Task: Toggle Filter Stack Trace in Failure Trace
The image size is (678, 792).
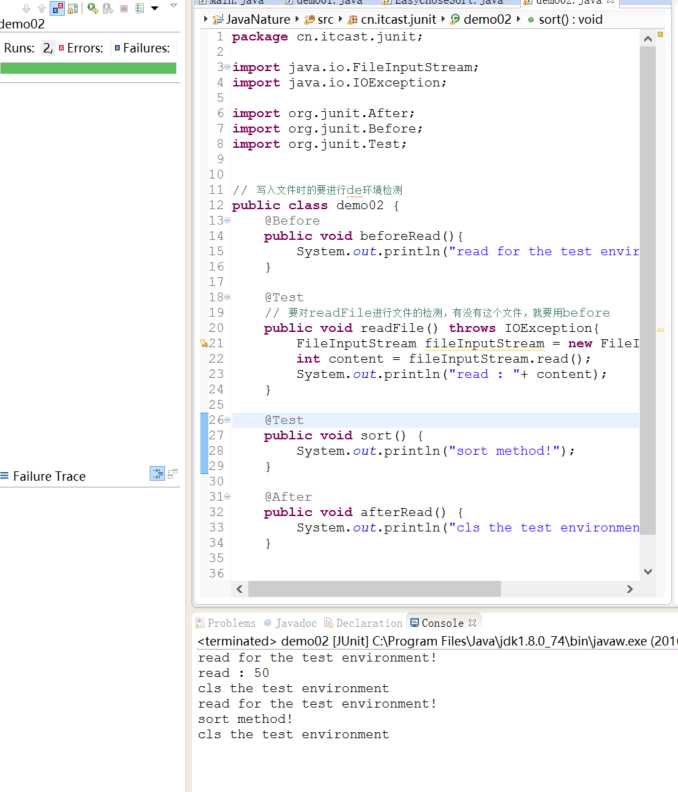Action: (x=158, y=474)
